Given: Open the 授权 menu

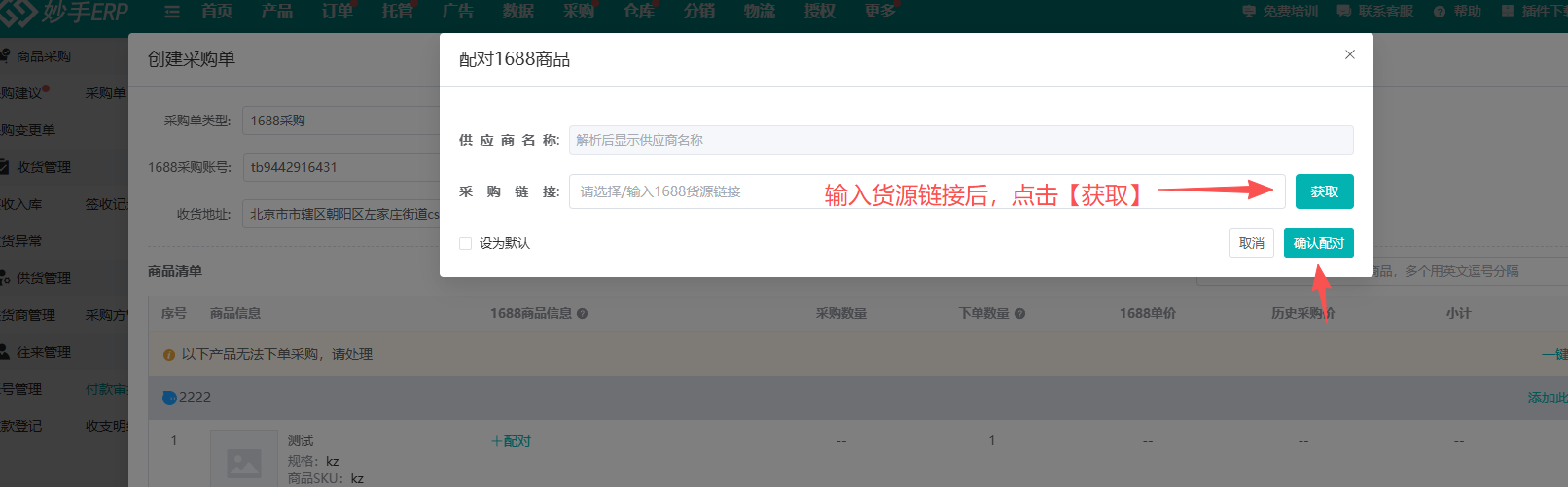Looking at the screenshot, I should [819, 12].
